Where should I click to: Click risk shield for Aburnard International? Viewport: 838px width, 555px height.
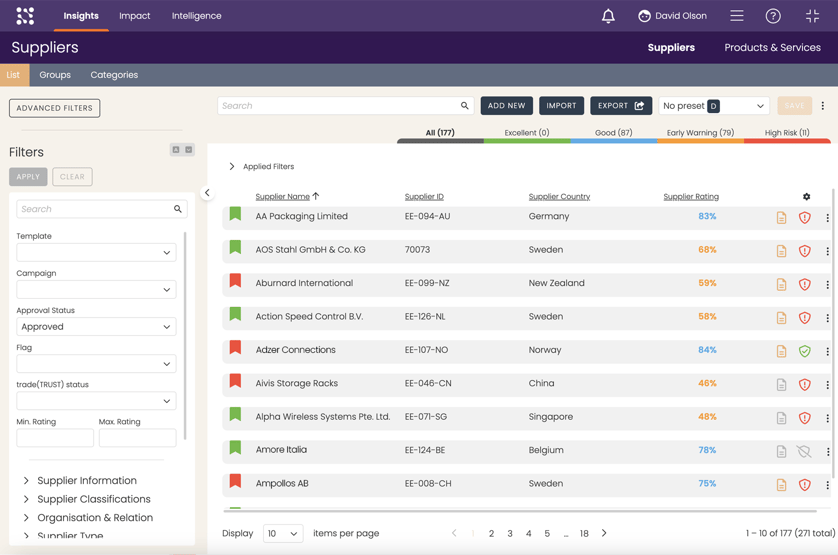804,284
